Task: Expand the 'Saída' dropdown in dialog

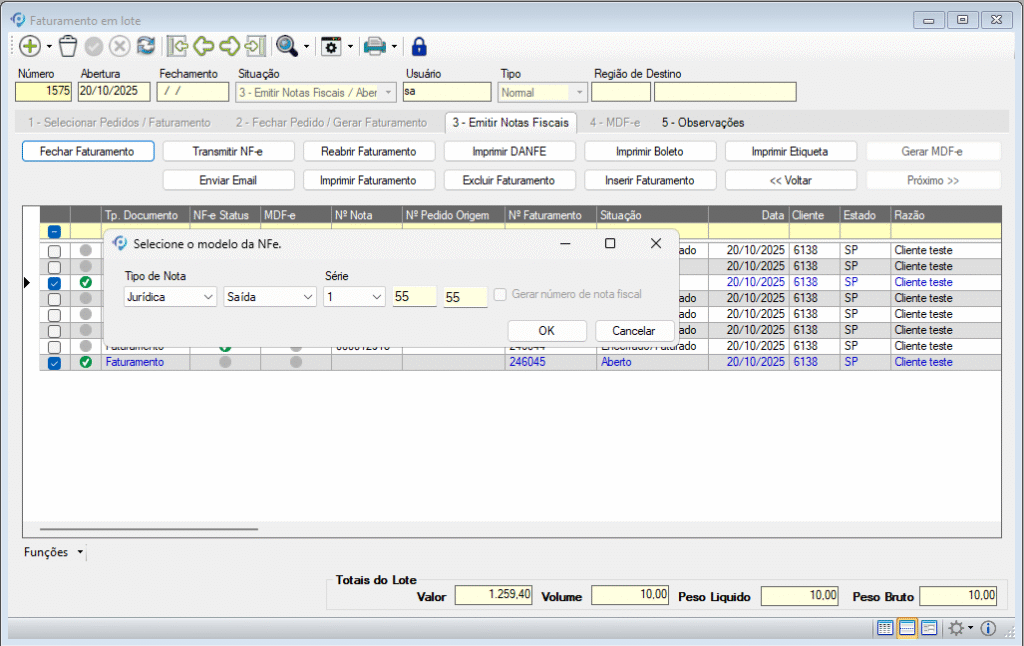Action: [x=269, y=297]
